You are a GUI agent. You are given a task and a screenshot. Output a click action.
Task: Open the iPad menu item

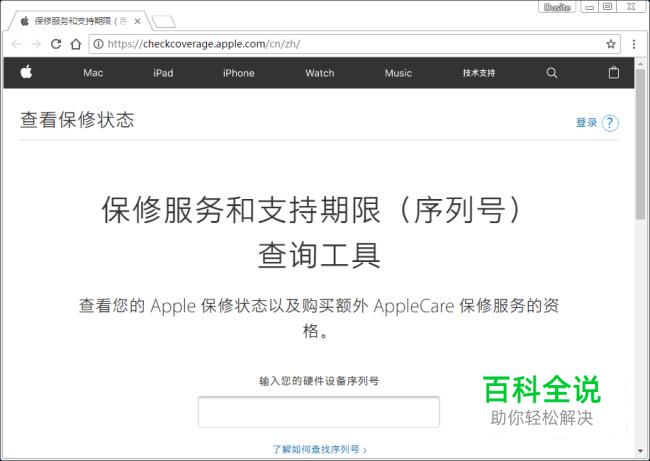(x=163, y=73)
